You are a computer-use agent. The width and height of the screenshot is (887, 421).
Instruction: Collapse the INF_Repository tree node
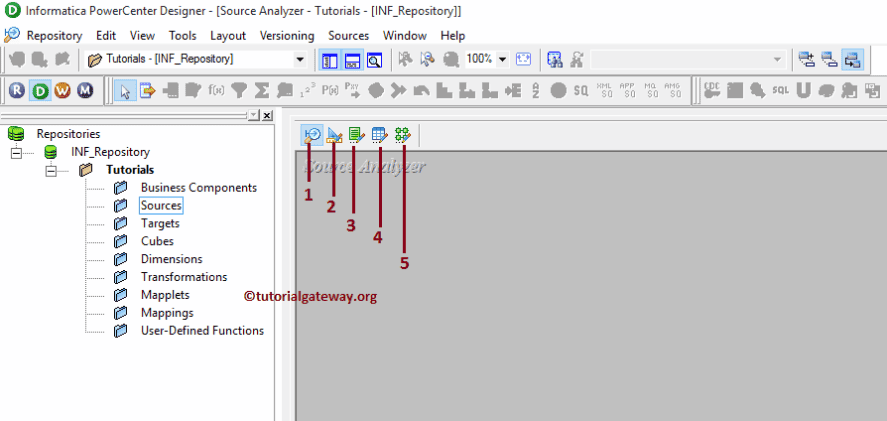pyautogui.click(x=16, y=152)
